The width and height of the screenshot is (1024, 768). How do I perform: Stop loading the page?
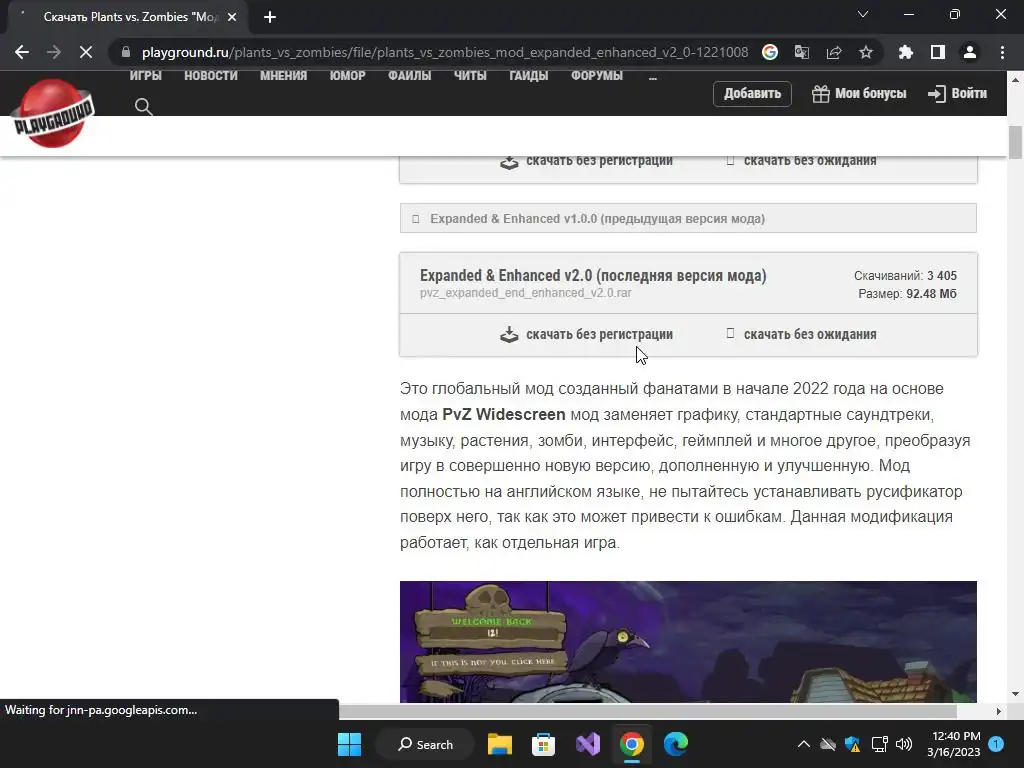[86, 52]
